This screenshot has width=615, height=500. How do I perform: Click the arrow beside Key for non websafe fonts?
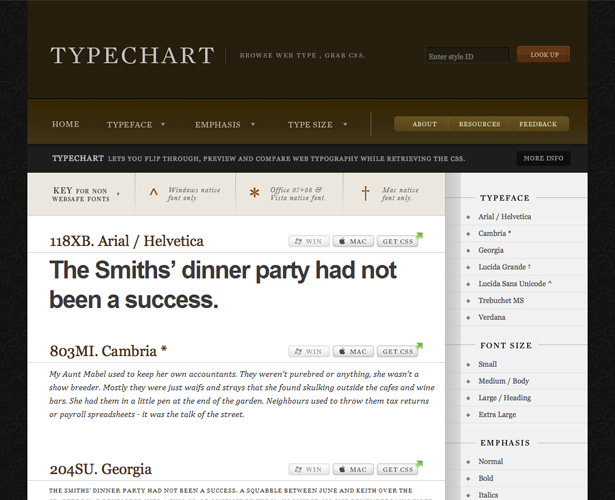coord(118,193)
